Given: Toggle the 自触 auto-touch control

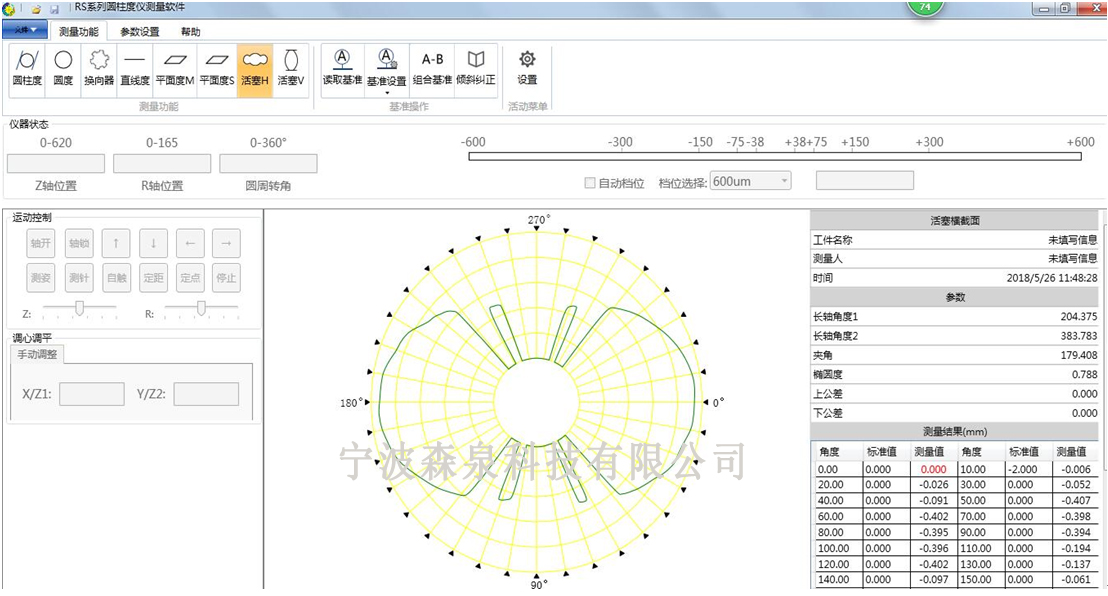Looking at the screenshot, I should point(114,278).
